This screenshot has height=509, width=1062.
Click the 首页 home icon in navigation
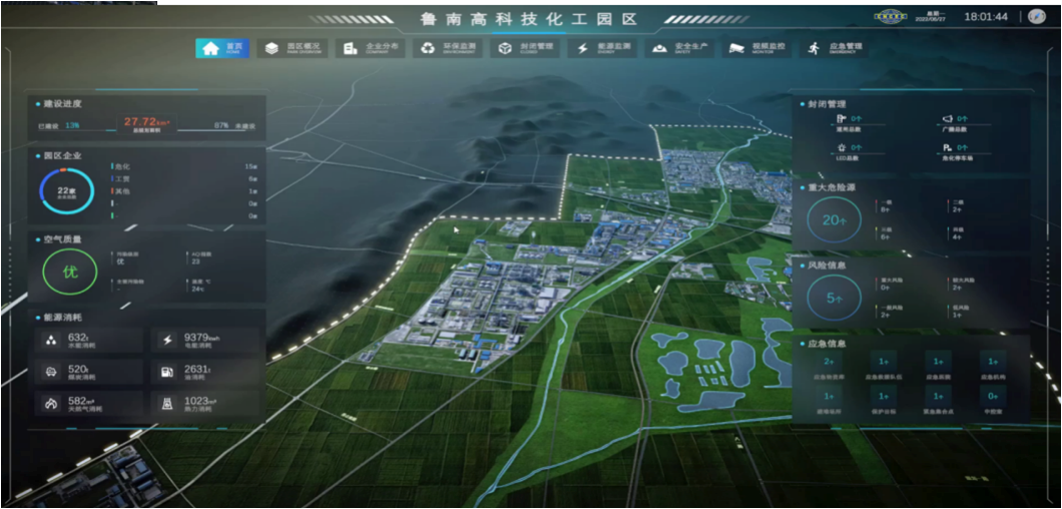[x=210, y=48]
